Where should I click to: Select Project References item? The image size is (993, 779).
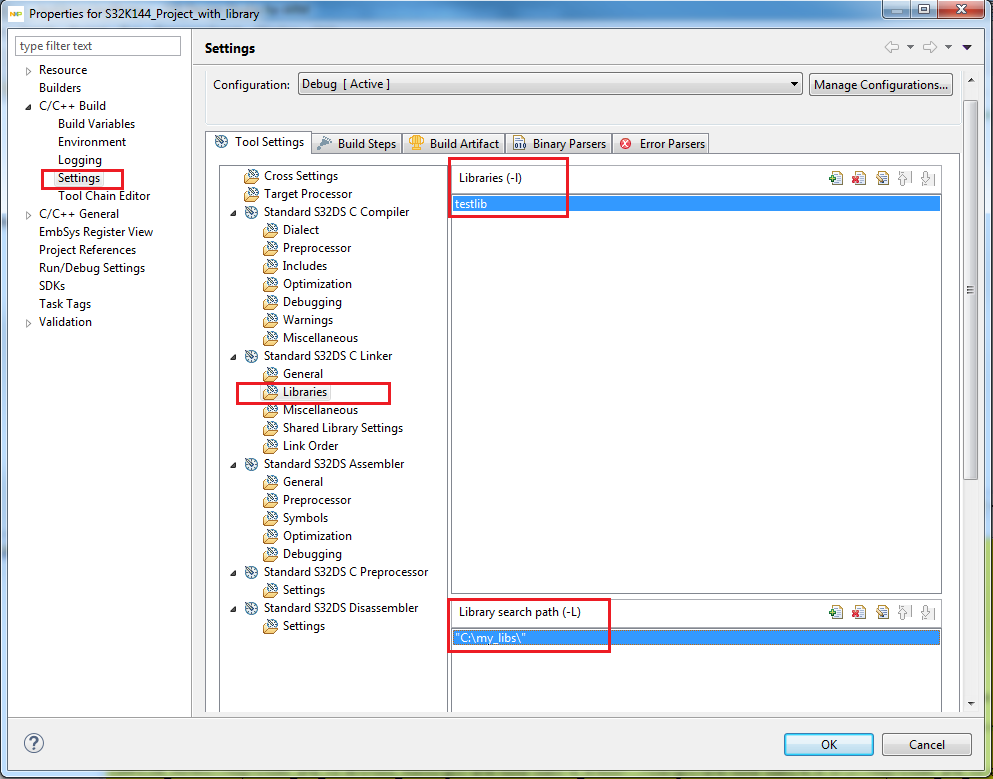click(87, 250)
